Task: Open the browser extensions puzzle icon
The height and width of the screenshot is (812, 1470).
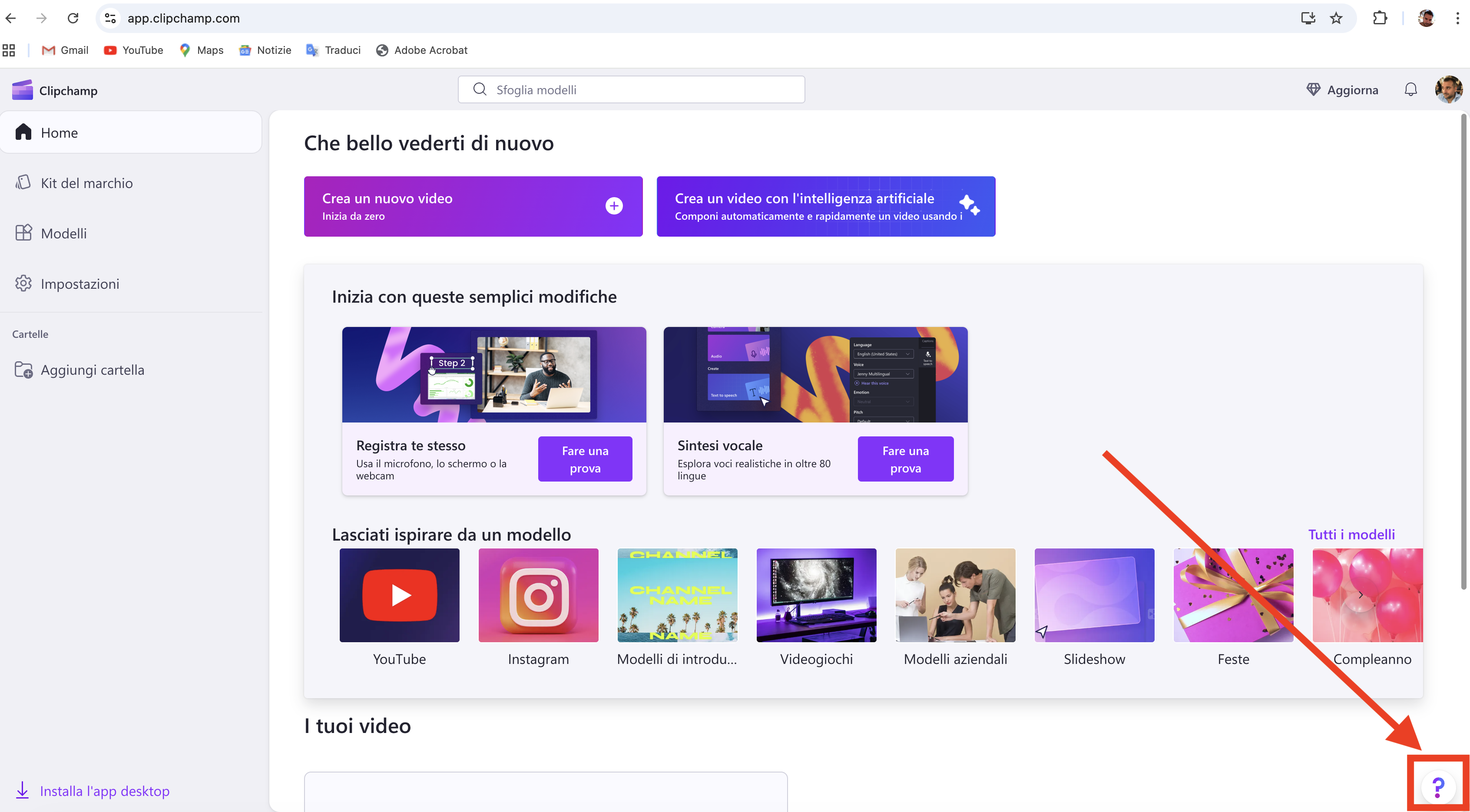Action: point(1380,18)
